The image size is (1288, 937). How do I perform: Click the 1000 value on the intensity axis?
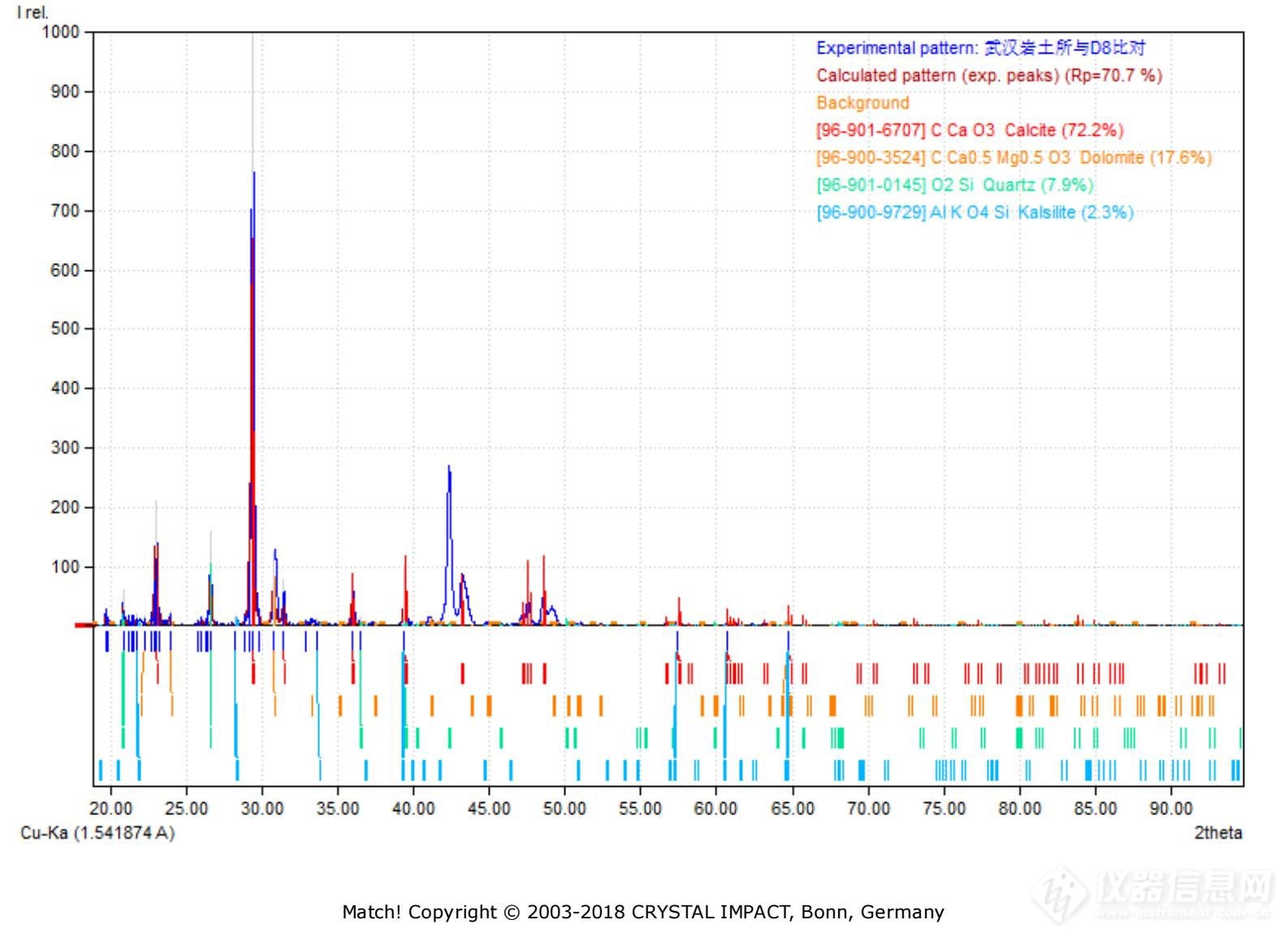(60, 32)
